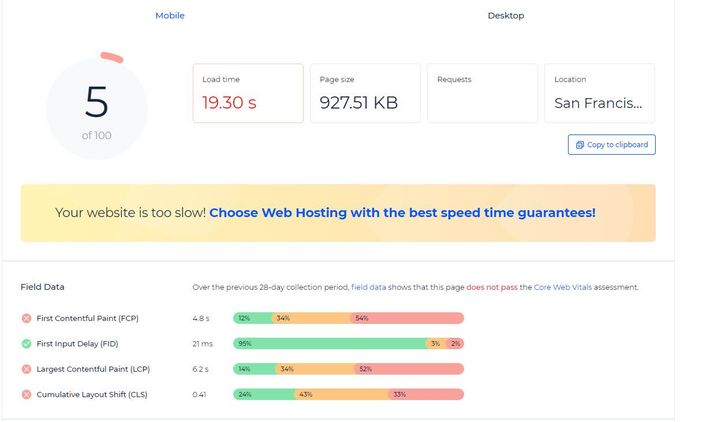The width and height of the screenshot is (725, 422).
Task: Click the Location San Francisco card
Action: click(598, 93)
